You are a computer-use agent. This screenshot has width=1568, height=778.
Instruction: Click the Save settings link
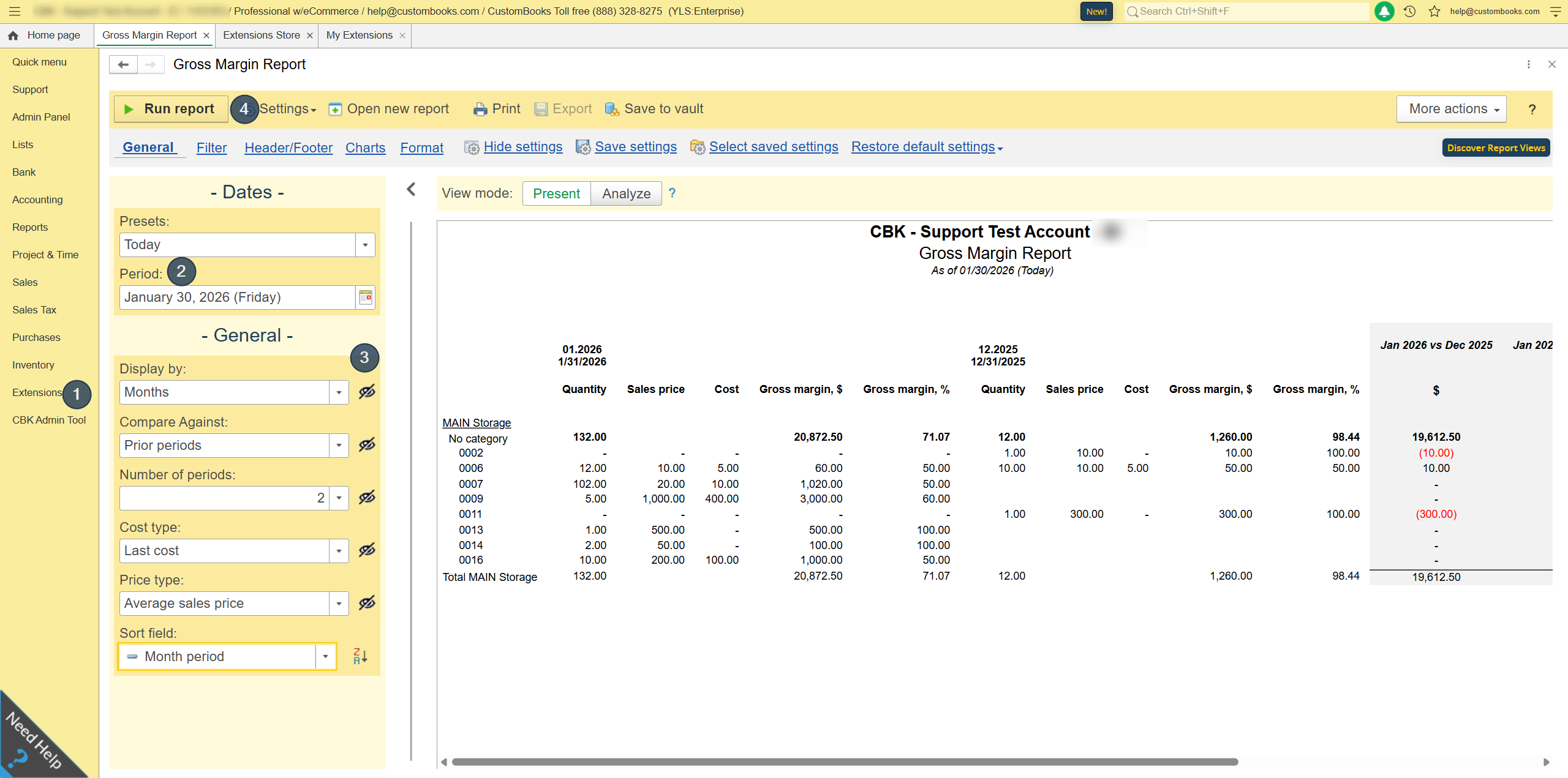pos(635,147)
